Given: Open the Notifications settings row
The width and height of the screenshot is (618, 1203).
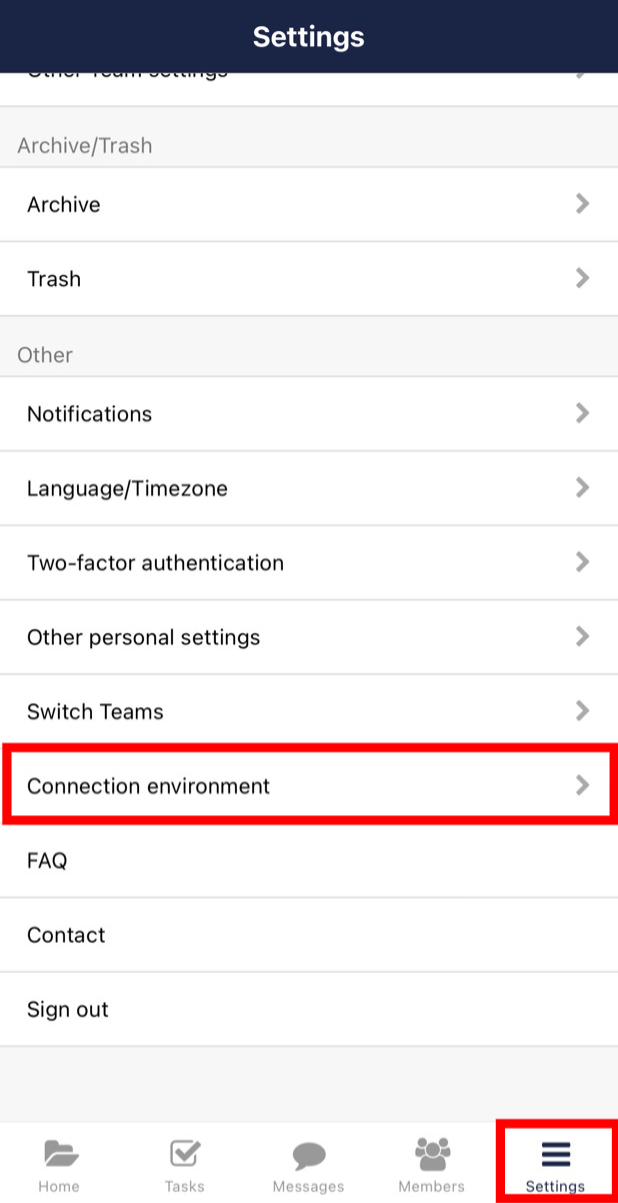Looking at the screenshot, I should tap(309, 413).
